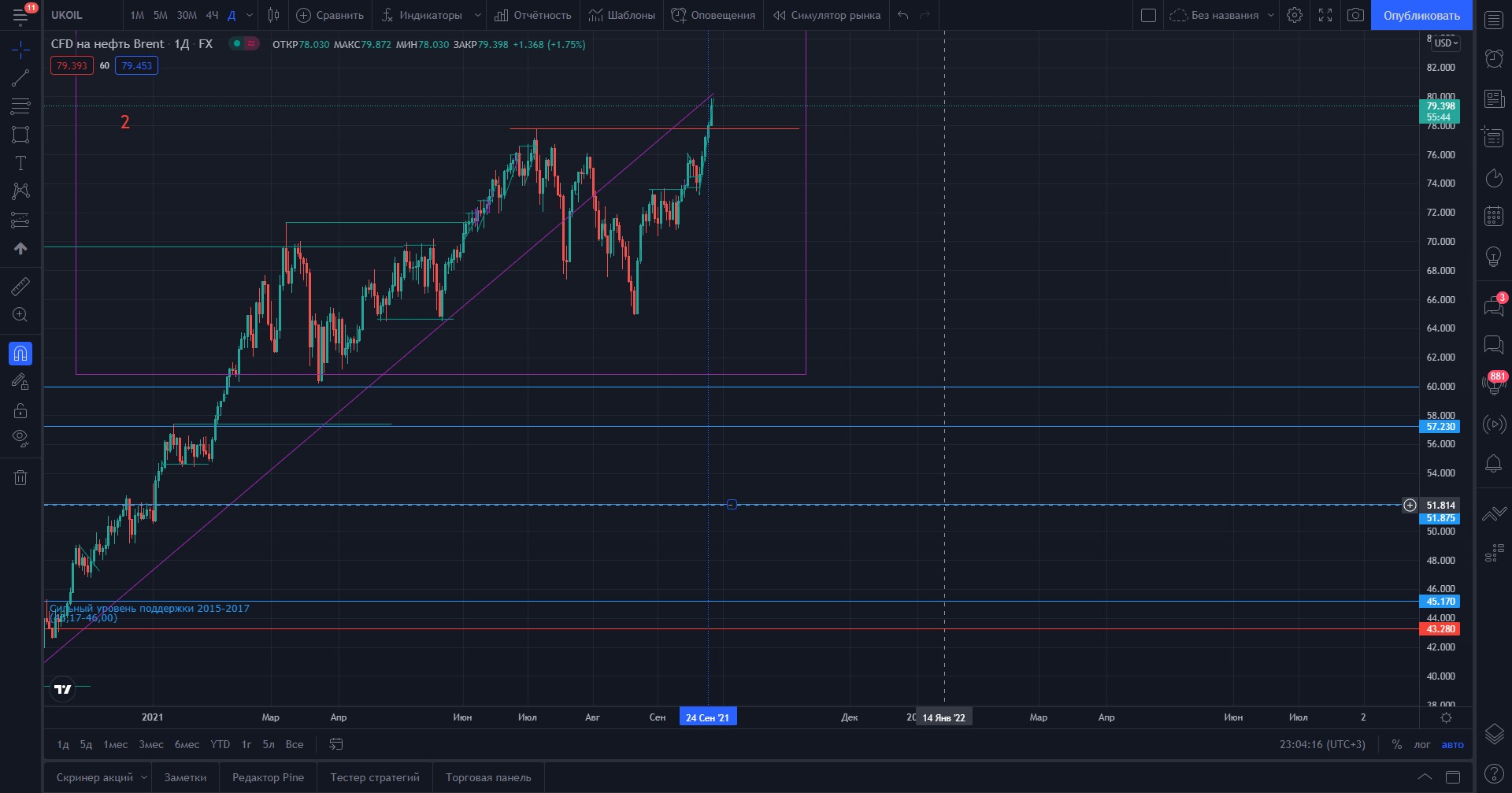Image resolution: width=1512 pixels, height=793 pixels.
Task: Toggle the magnet mode
Action: (20, 354)
